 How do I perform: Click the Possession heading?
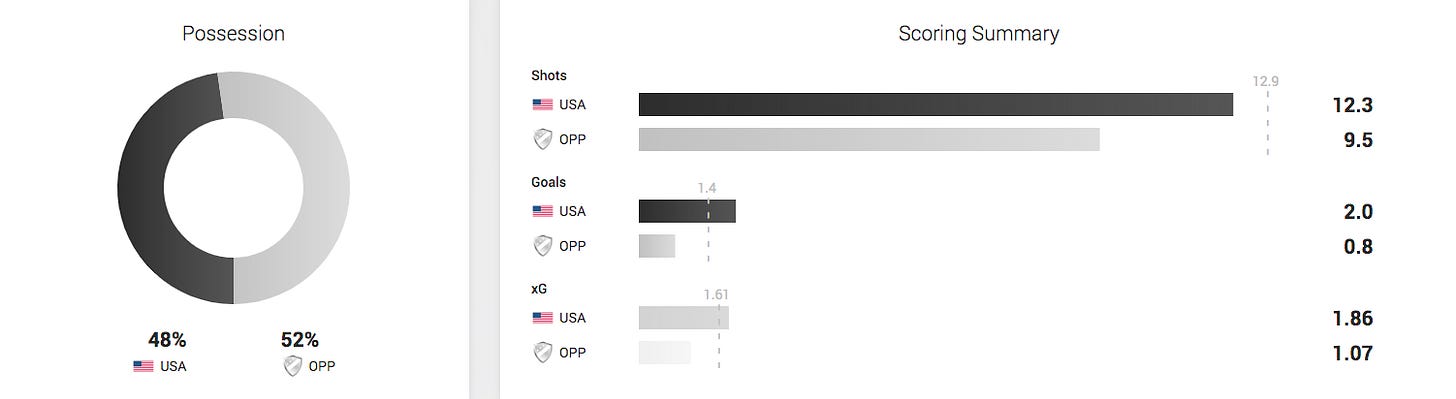pyautogui.click(x=233, y=33)
